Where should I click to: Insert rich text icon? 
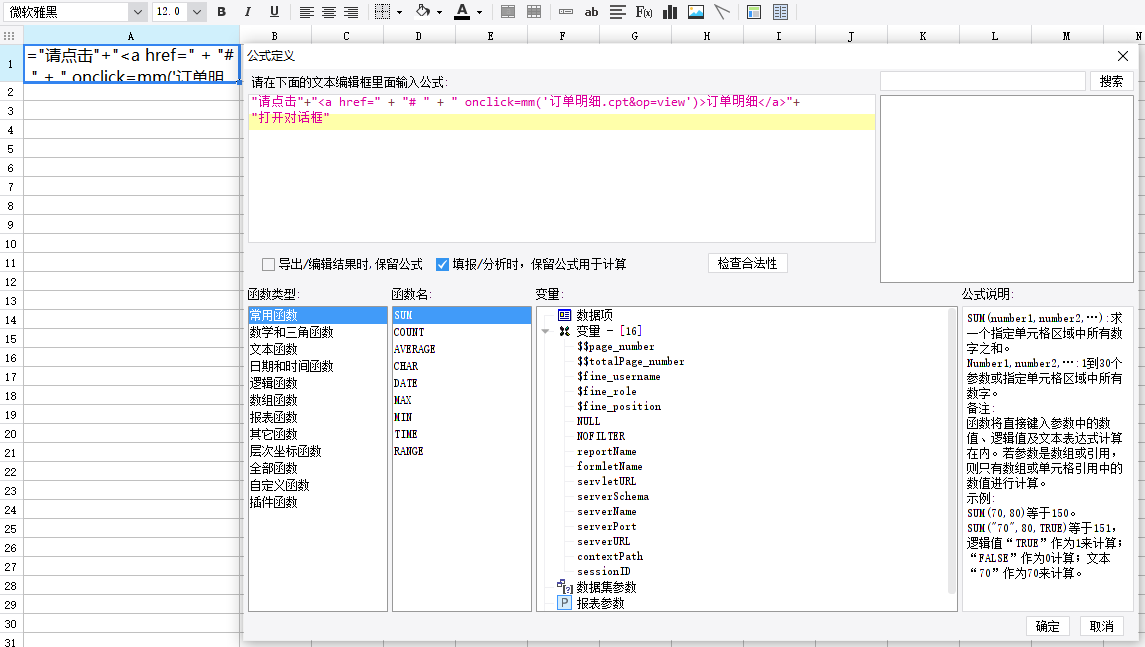coord(618,12)
